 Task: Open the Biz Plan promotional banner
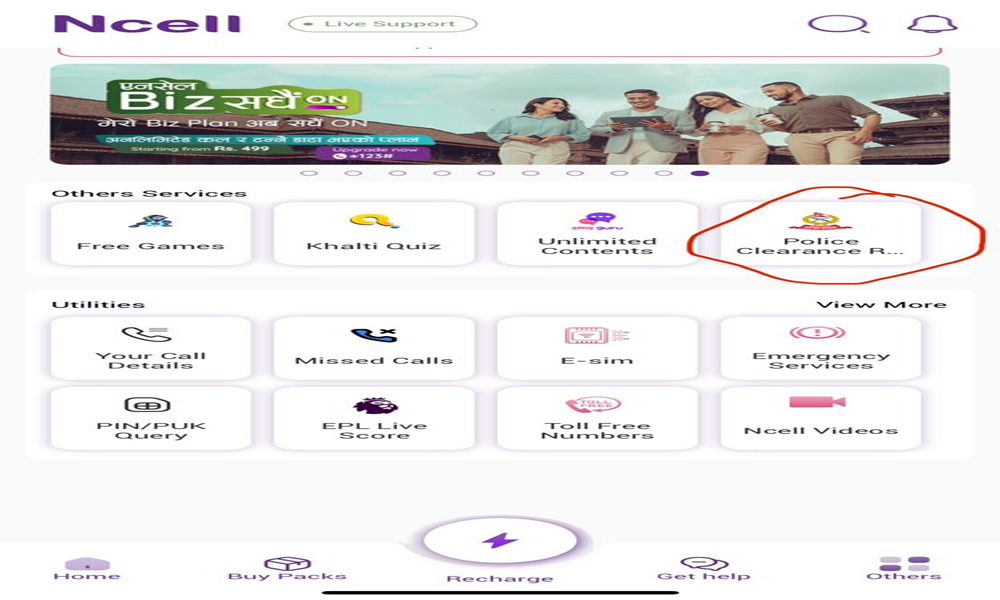(x=500, y=114)
